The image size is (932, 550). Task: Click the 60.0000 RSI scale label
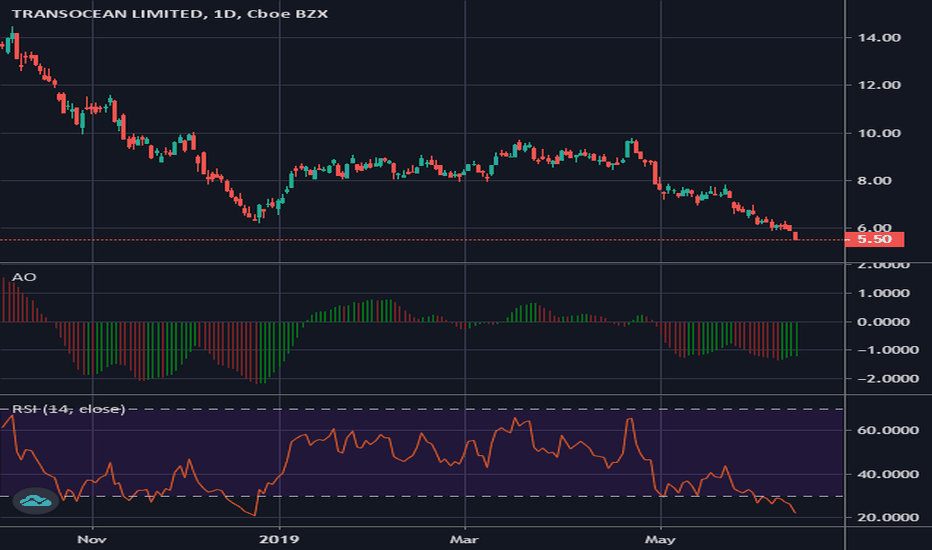[888, 430]
